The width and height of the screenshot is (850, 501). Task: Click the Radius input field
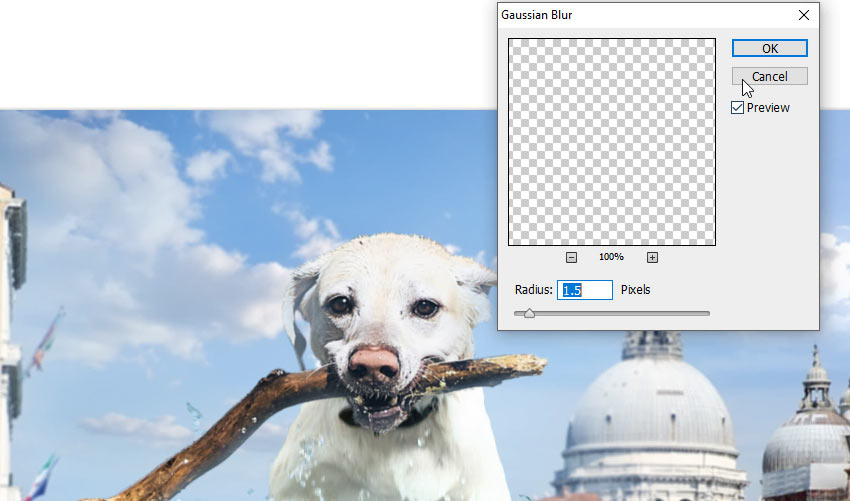point(585,290)
